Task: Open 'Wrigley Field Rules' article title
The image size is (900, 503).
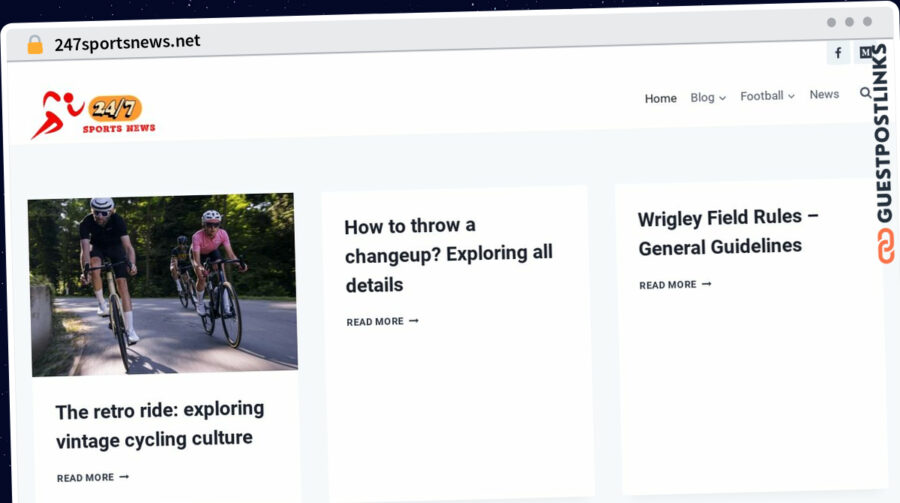Action: [728, 232]
